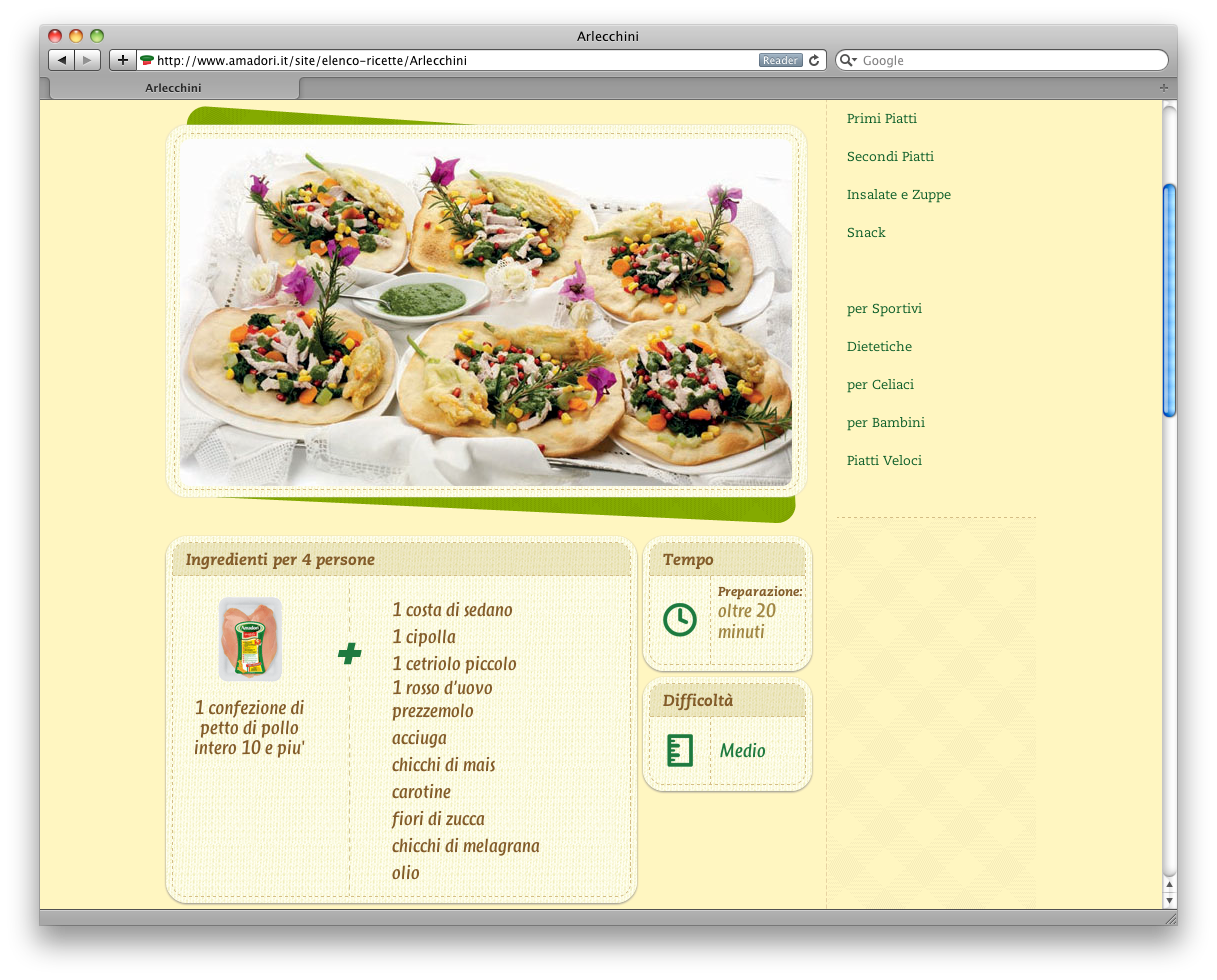This screenshot has width=1217, height=980.
Task: Click the green clock icon under Tempo
Action: pos(680,619)
